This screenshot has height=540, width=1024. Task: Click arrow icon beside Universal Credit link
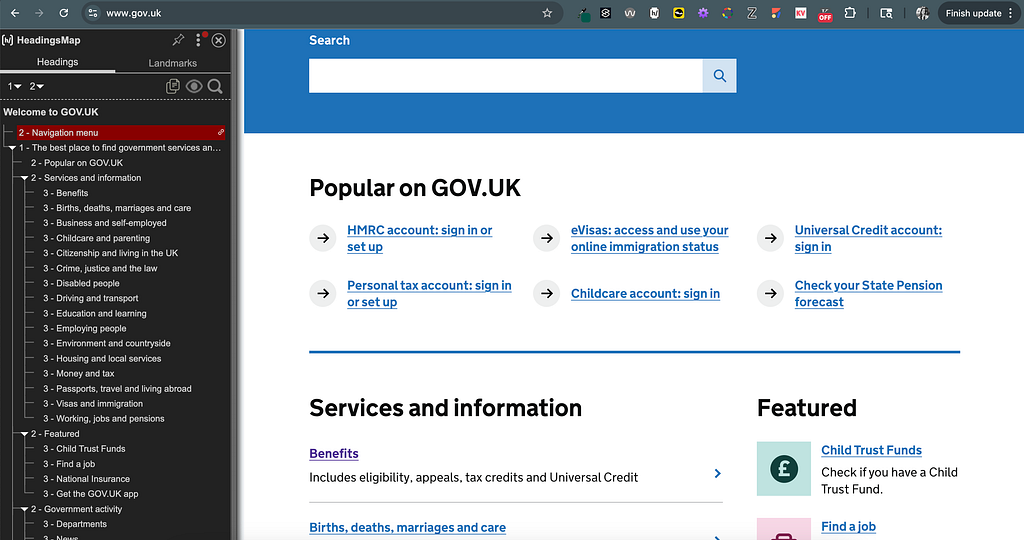pos(771,238)
